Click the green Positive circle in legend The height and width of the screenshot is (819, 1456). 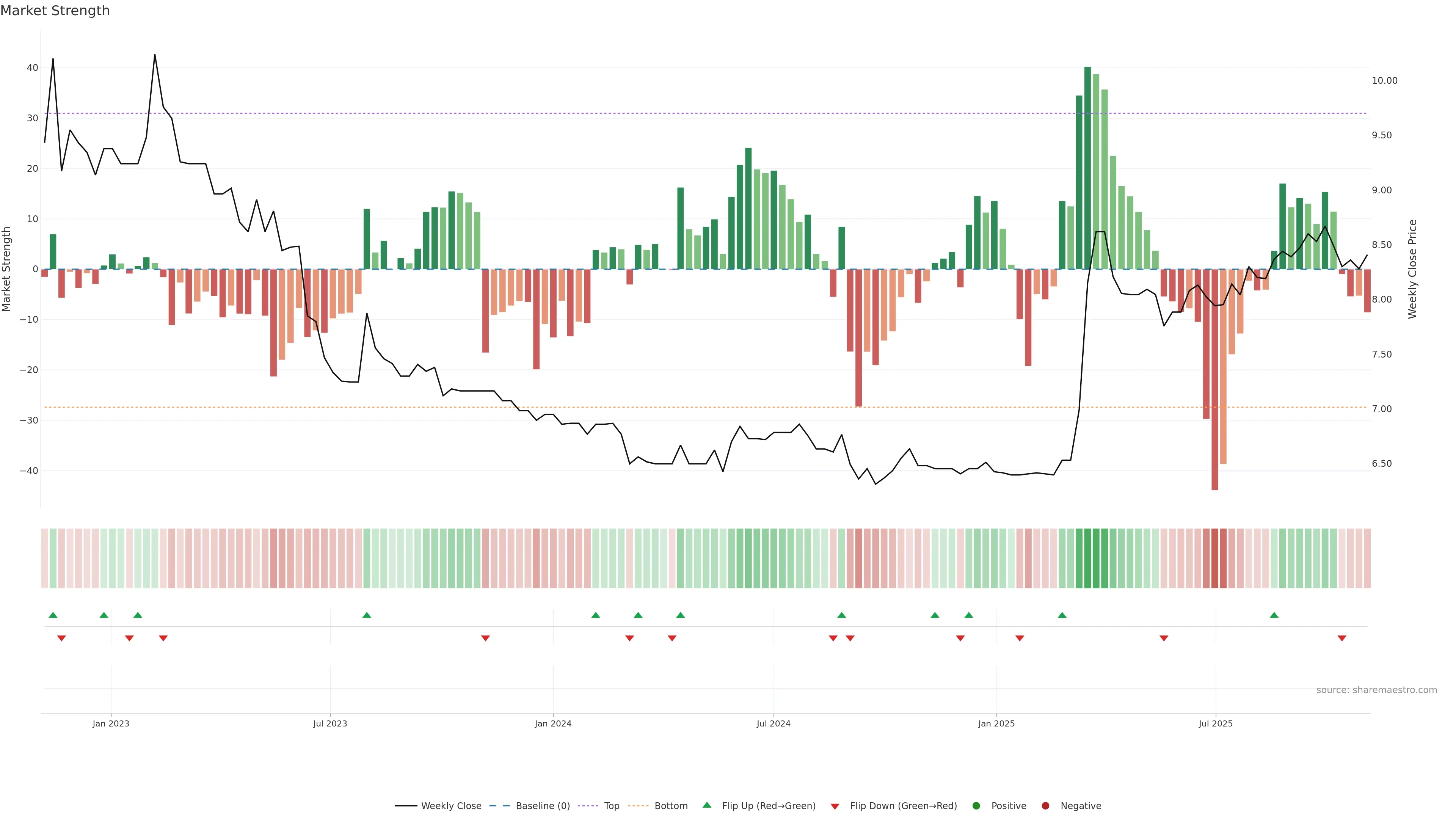coord(976,806)
